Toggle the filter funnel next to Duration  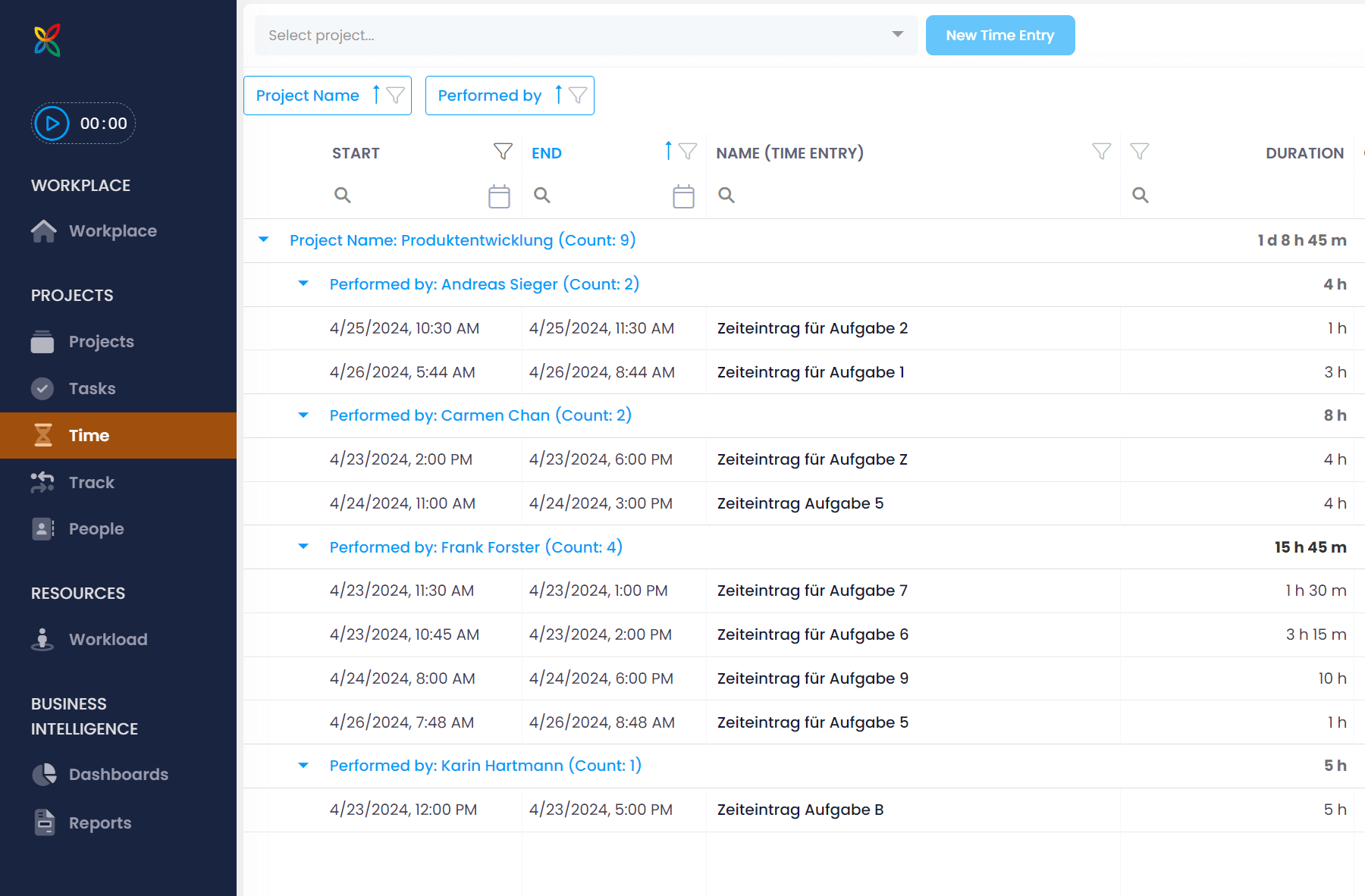tap(1141, 151)
